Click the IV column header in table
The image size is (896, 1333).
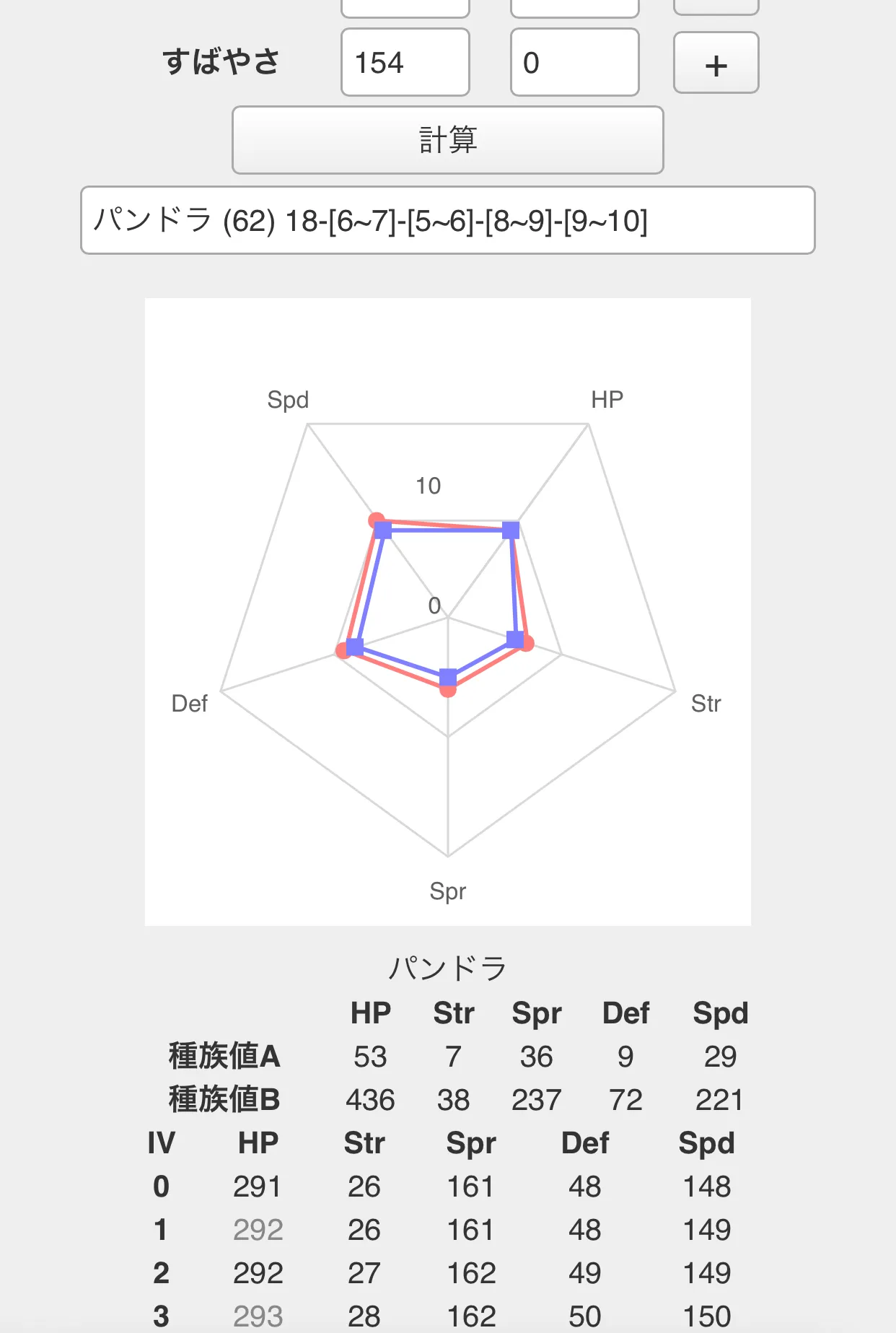click(161, 1142)
